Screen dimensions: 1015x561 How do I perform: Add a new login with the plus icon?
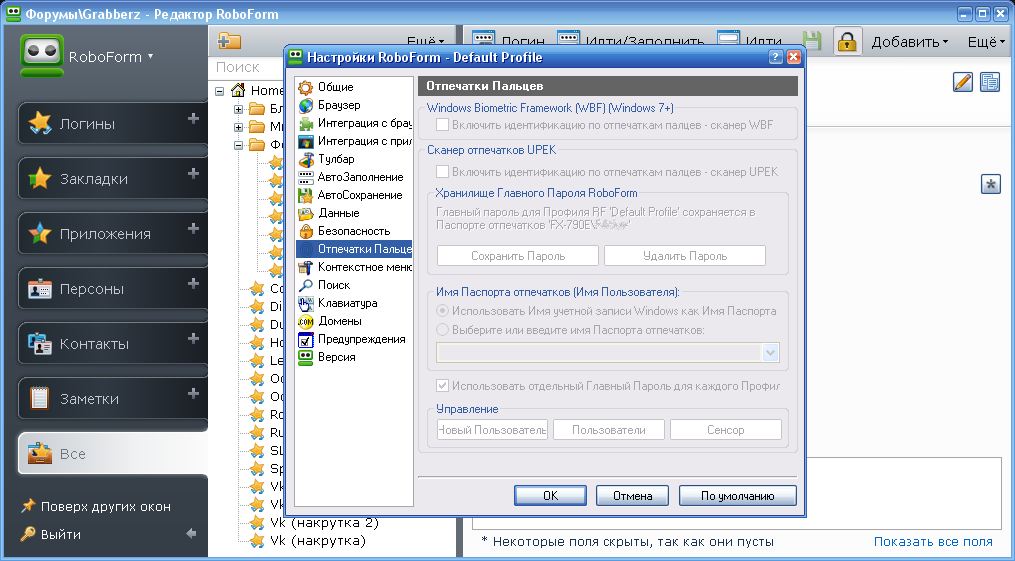point(193,118)
